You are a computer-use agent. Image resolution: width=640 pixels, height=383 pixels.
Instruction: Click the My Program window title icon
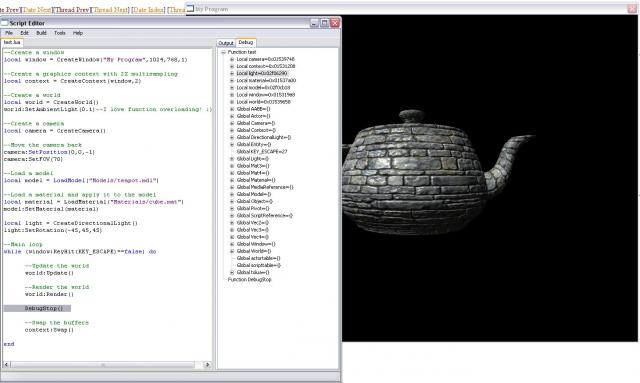point(190,9)
